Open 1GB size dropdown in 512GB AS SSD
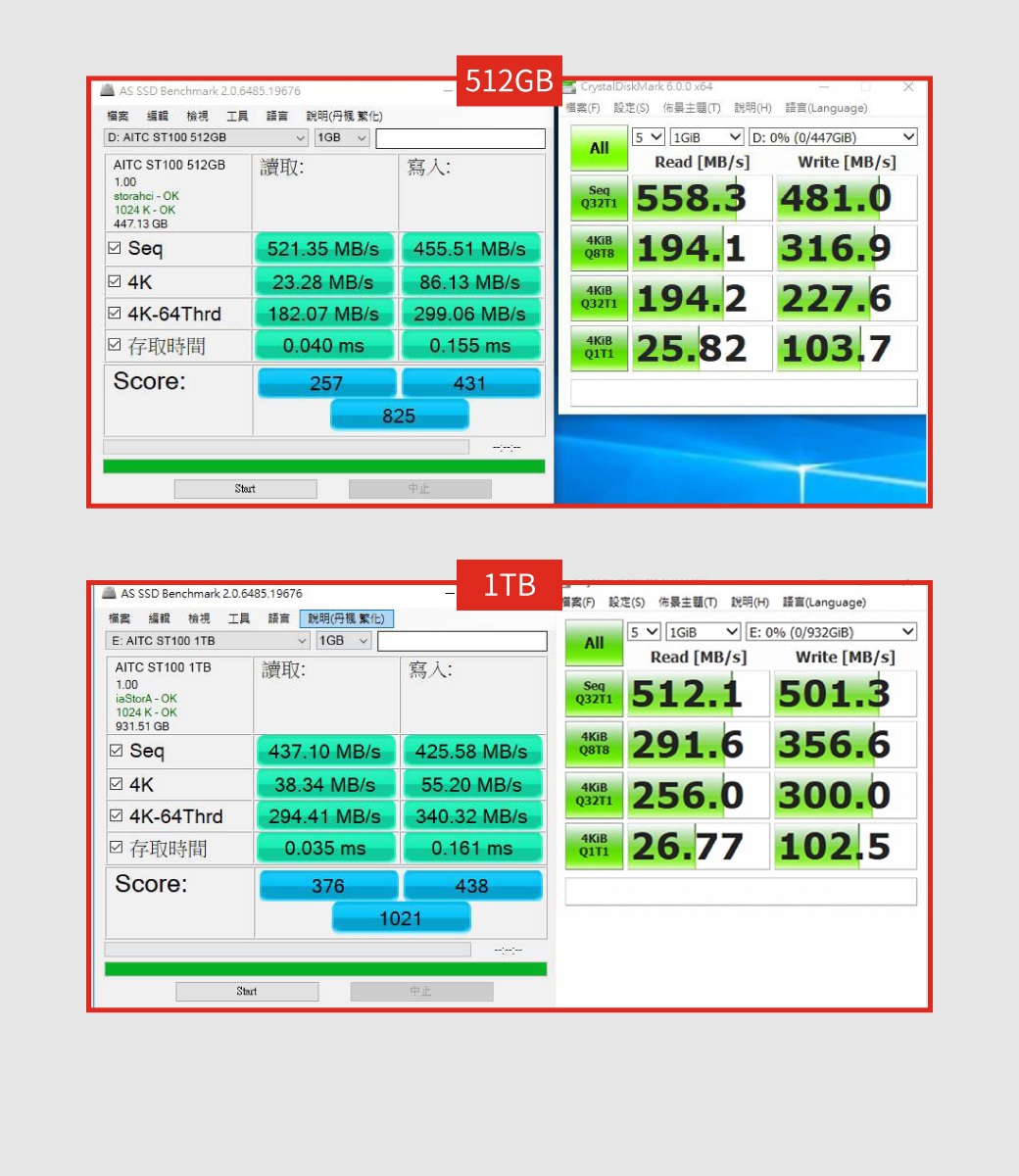This screenshot has height=1176, width=1019. click(x=342, y=138)
